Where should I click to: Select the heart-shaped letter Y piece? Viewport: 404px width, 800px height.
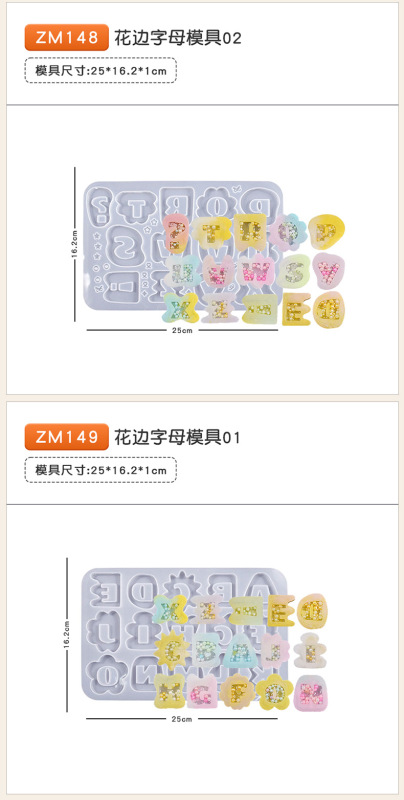click(327, 269)
